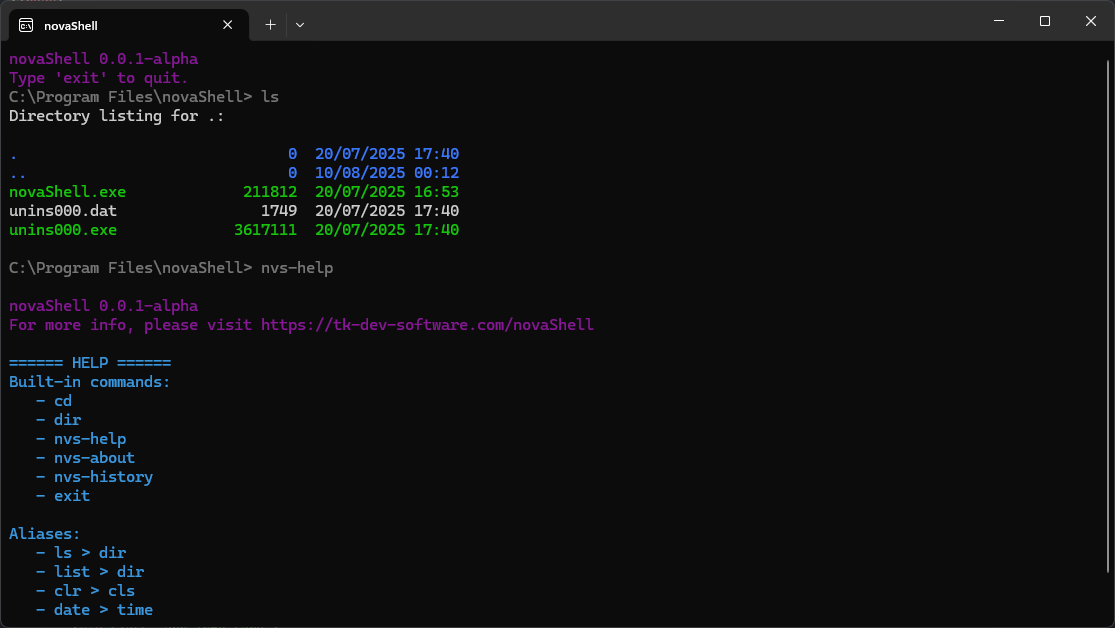This screenshot has width=1115, height=628.
Task: Click the cd command entry
Action: [x=62, y=400]
